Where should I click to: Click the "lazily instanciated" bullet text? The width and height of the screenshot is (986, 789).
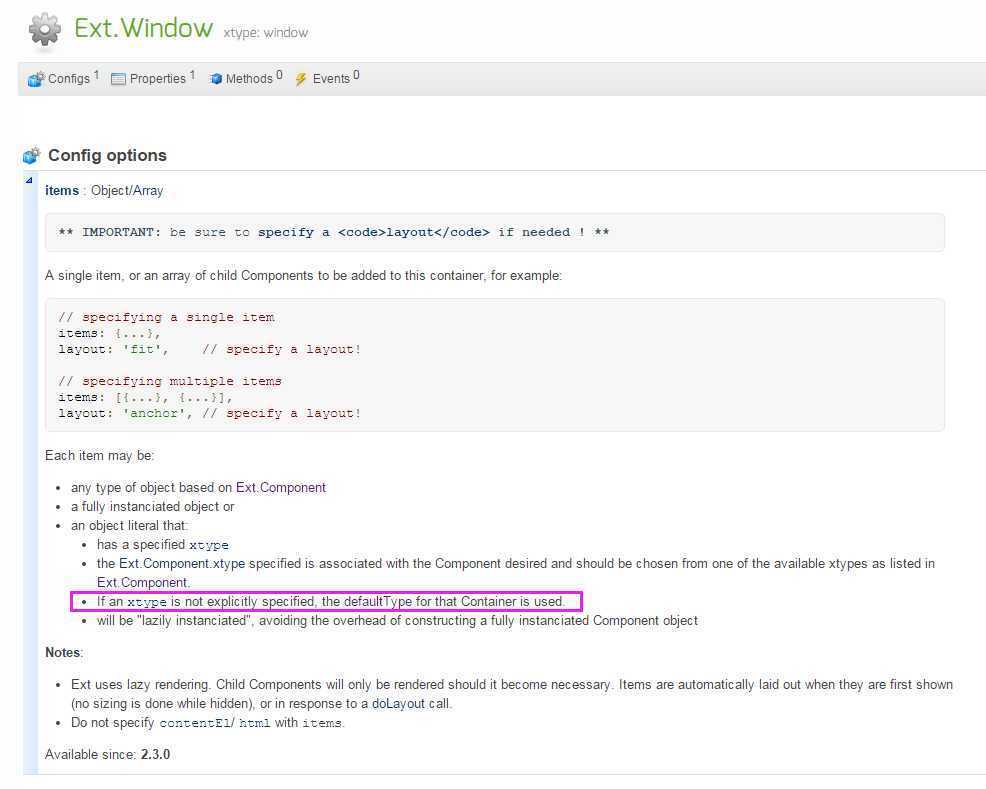click(x=397, y=621)
